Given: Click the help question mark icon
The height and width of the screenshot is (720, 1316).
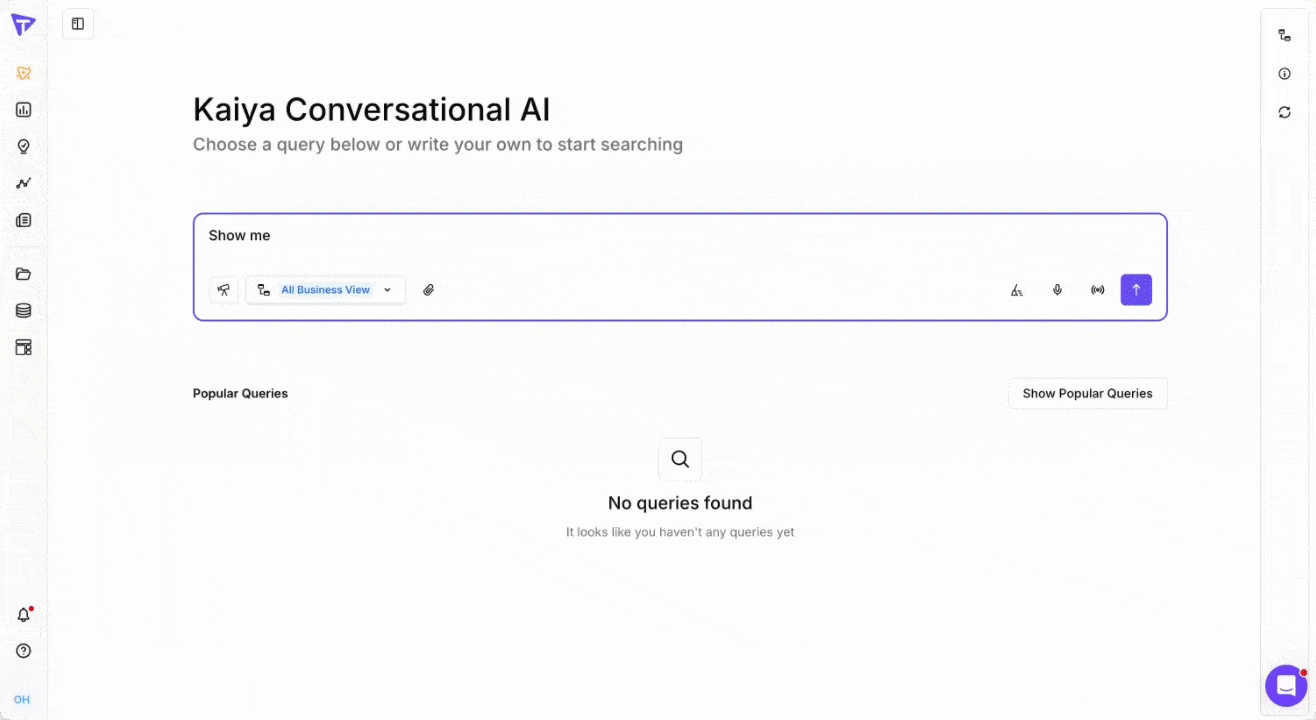Looking at the screenshot, I should click(24, 651).
